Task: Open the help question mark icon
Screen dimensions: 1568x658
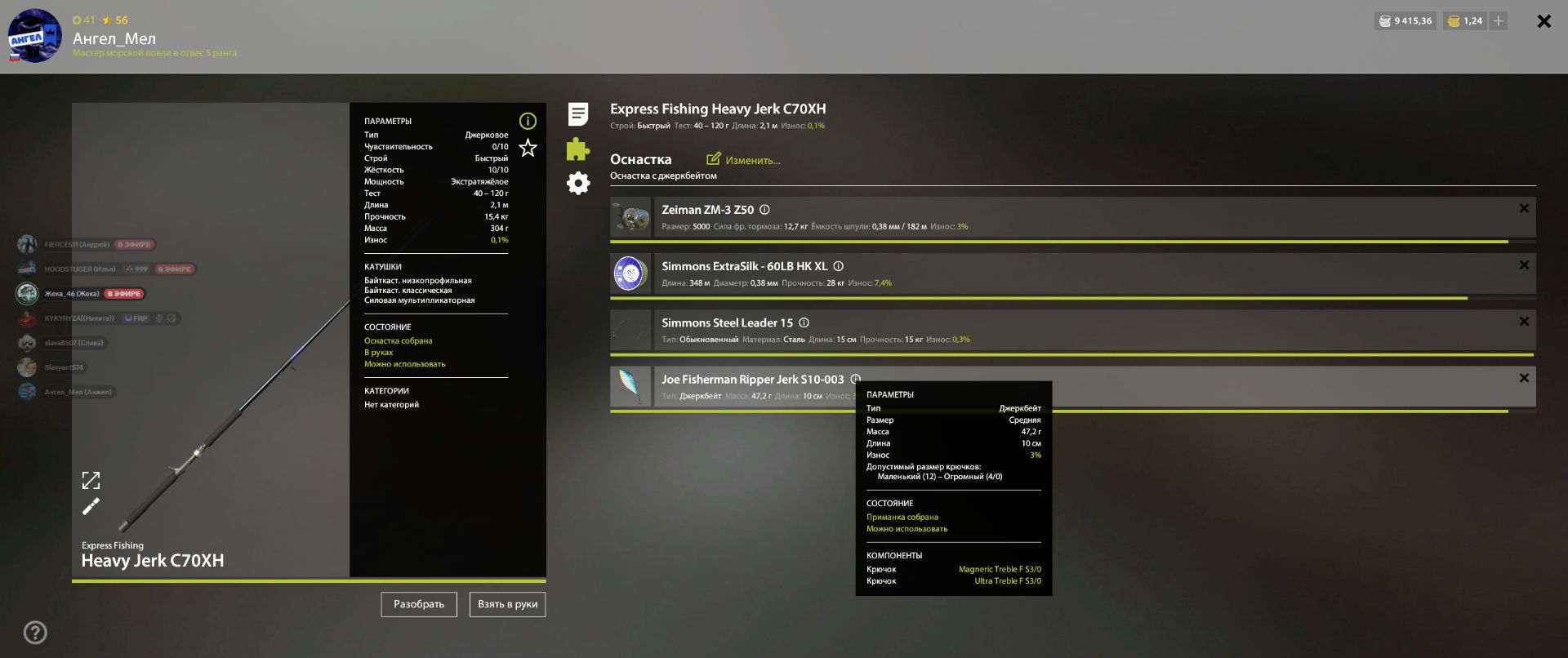Action: [x=35, y=632]
